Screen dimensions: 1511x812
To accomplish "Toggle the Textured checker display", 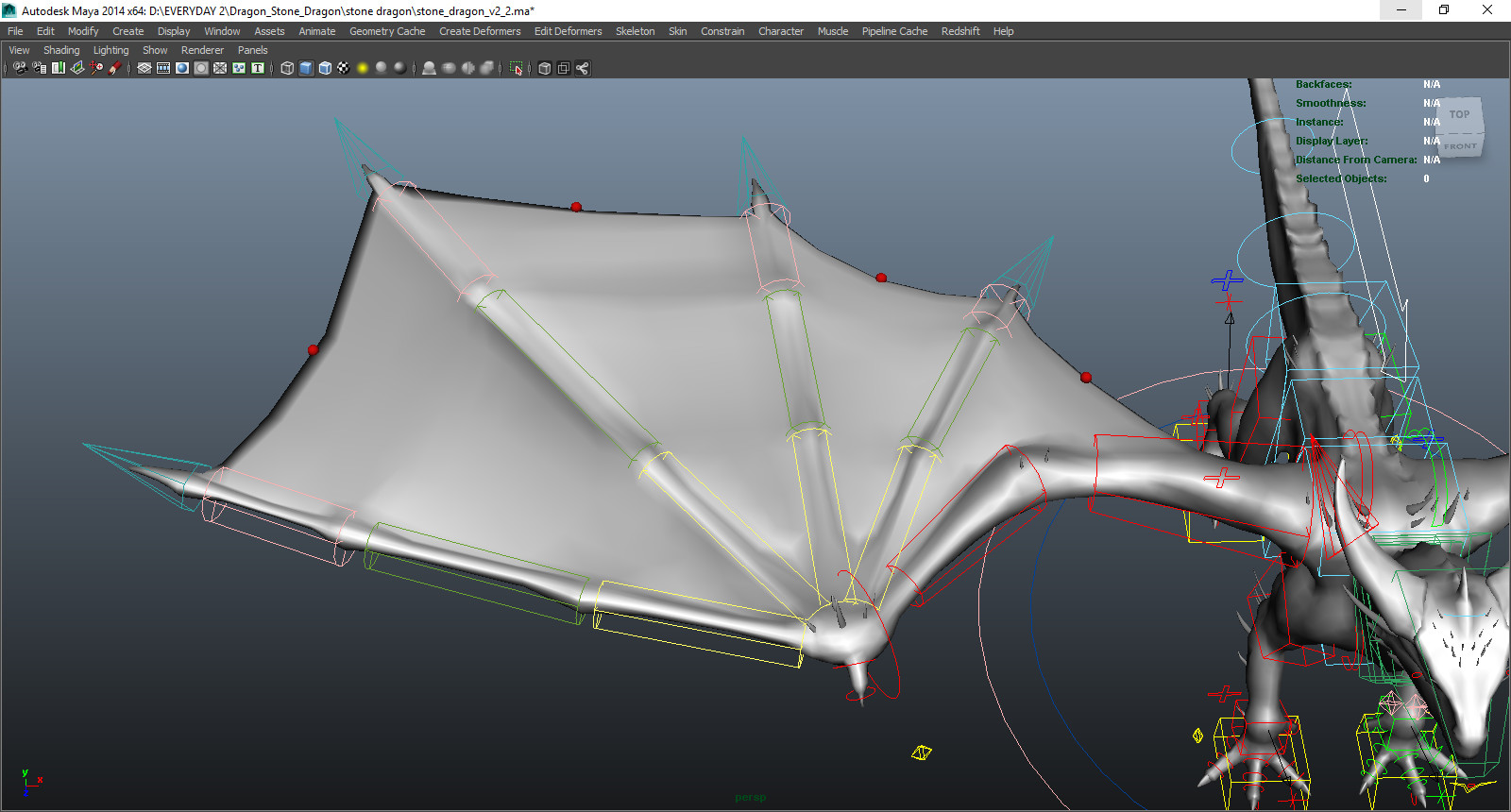I will (344, 68).
